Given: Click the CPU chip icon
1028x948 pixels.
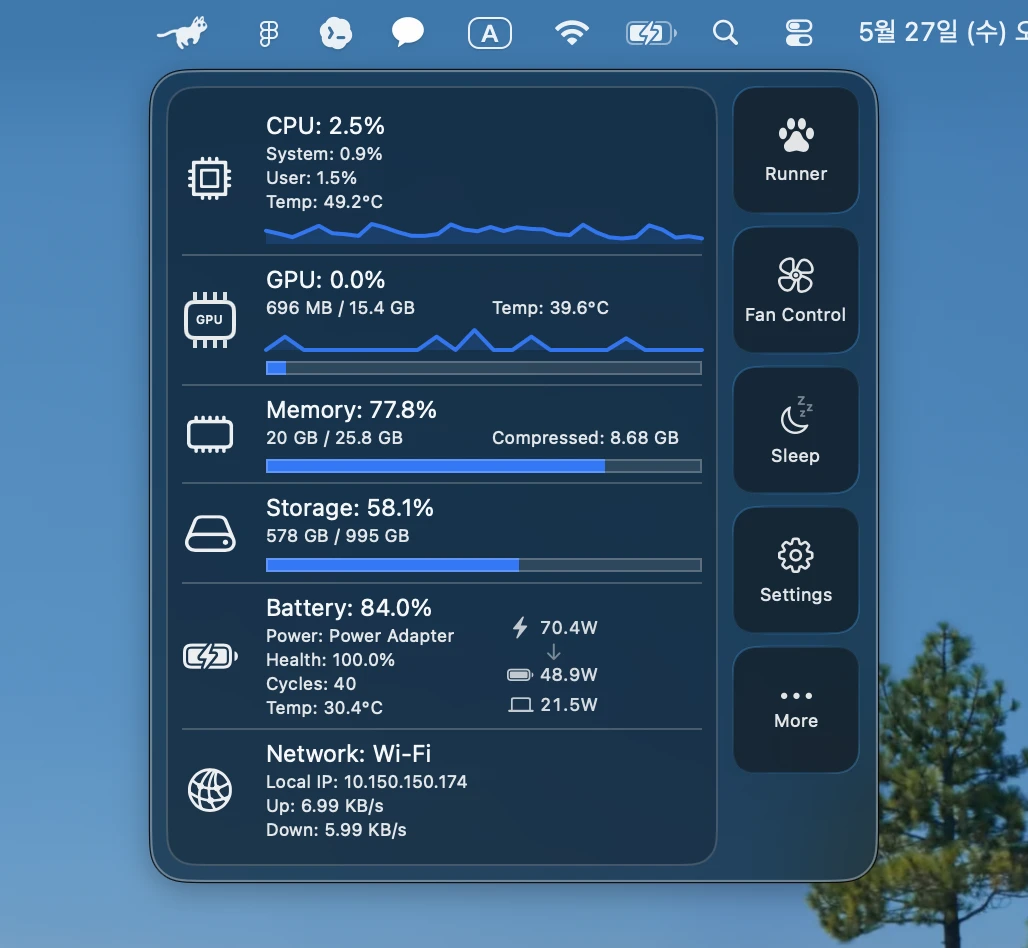Looking at the screenshot, I should tap(209, 178).
